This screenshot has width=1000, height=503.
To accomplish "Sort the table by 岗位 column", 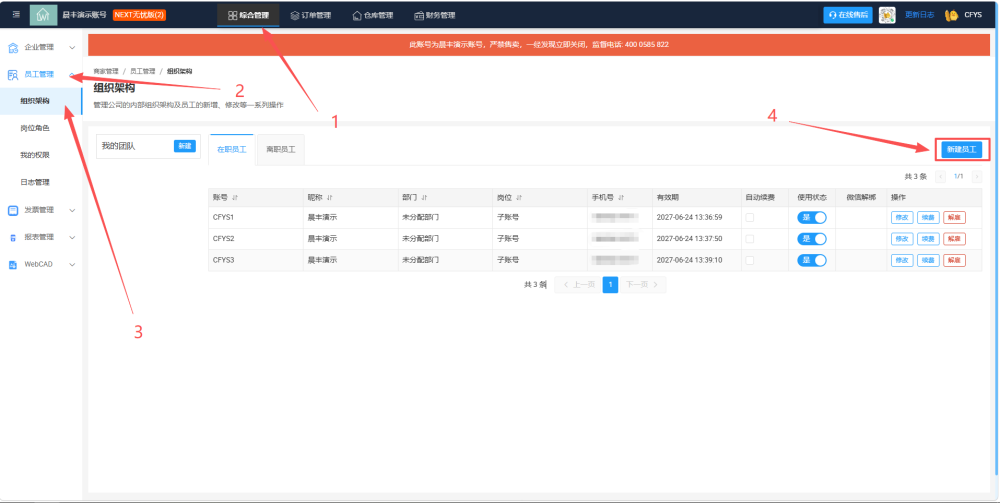I will (518, 198).
